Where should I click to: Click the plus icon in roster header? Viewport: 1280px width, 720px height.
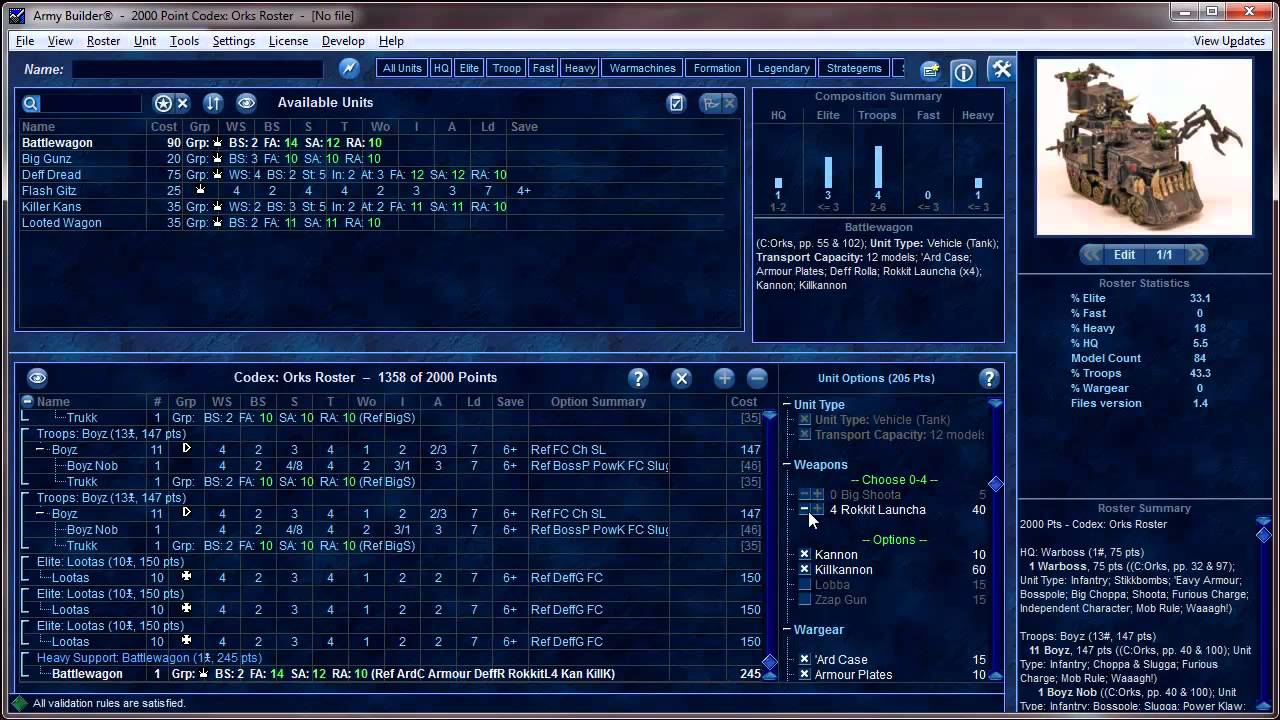pos(724,378)
